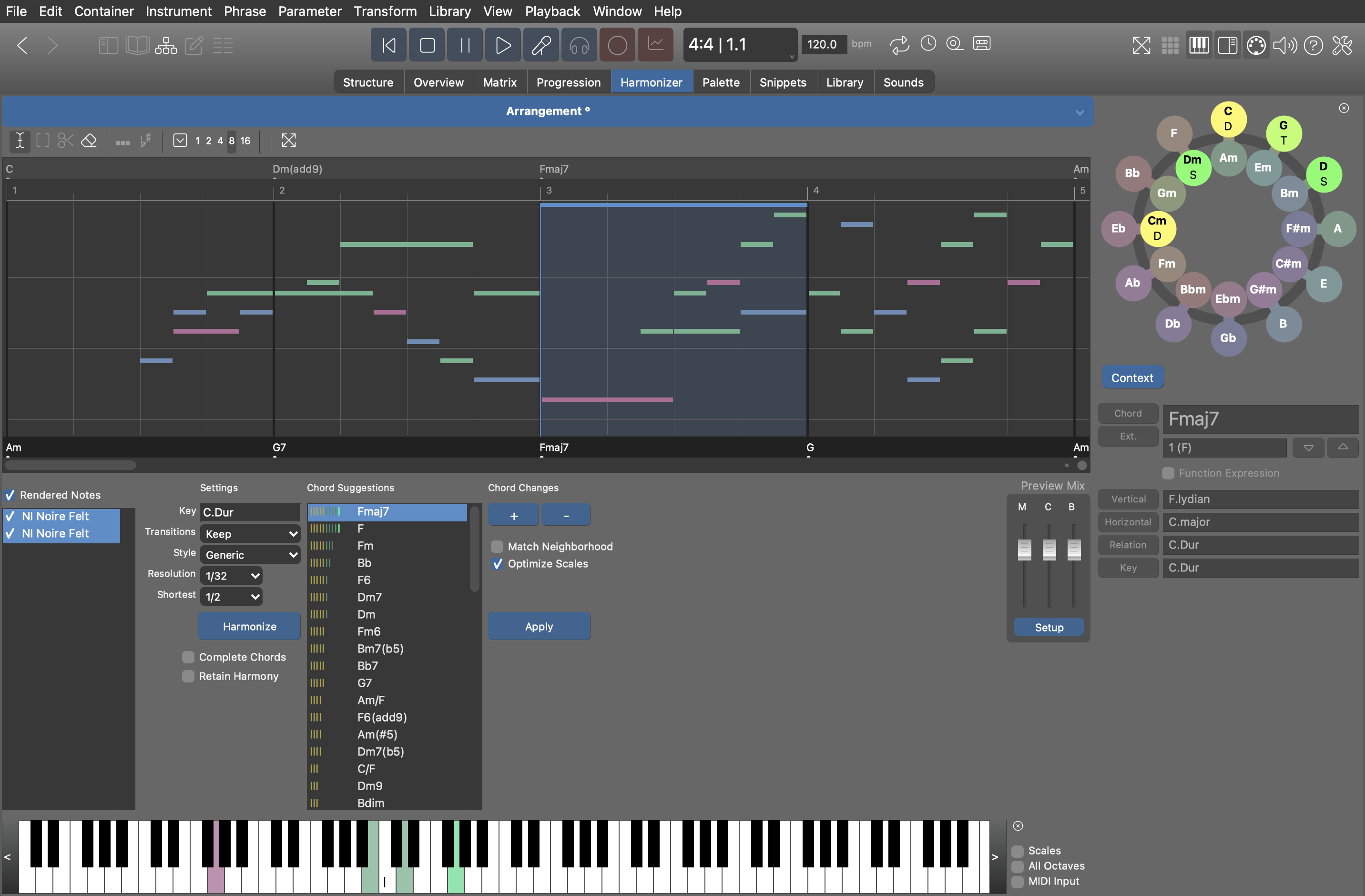
Task: Open the Transform menu
Action: (x=385, y=11)
